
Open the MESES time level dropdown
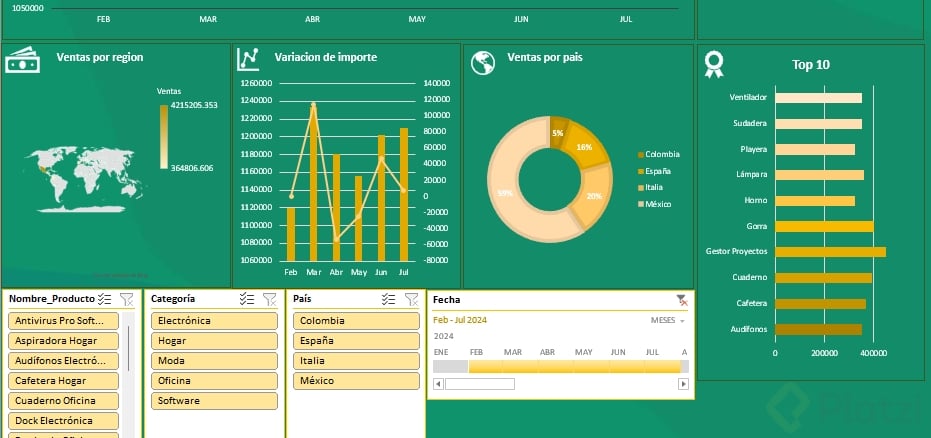click(667, 320)
